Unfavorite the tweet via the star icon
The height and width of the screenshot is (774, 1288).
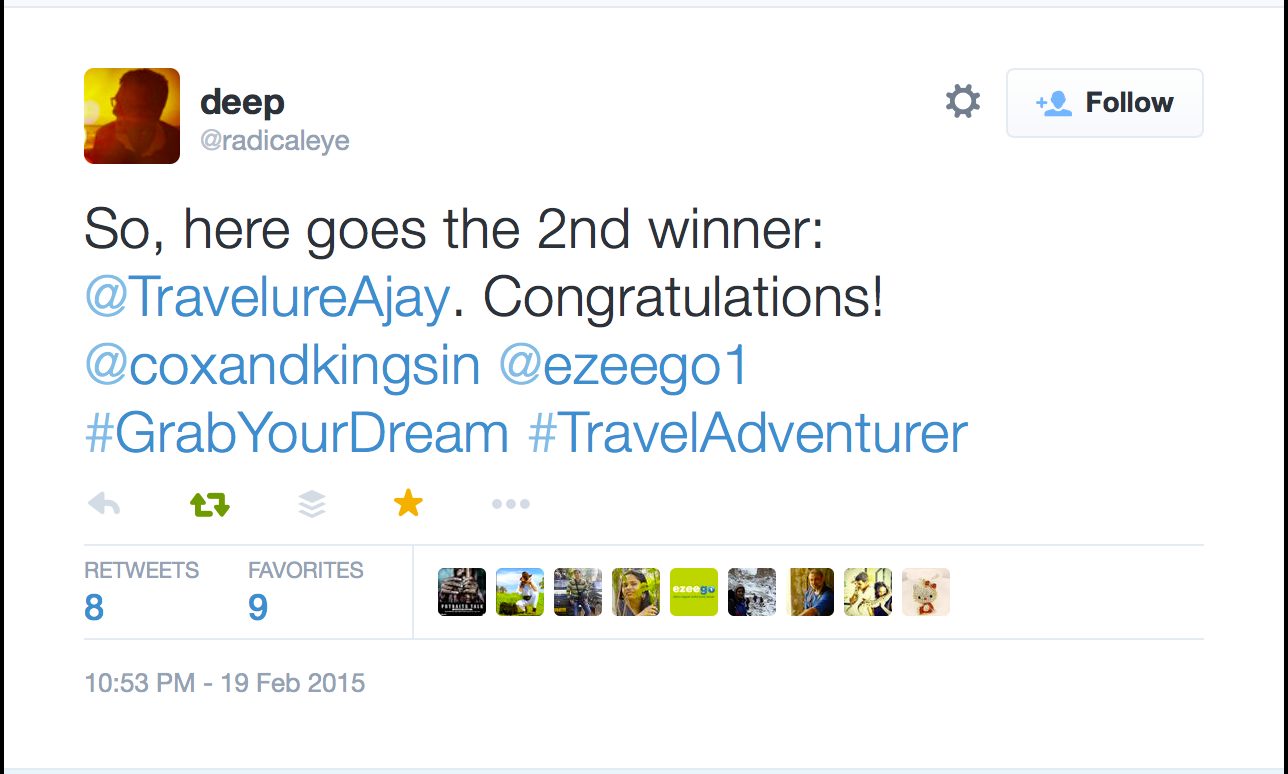408,502
